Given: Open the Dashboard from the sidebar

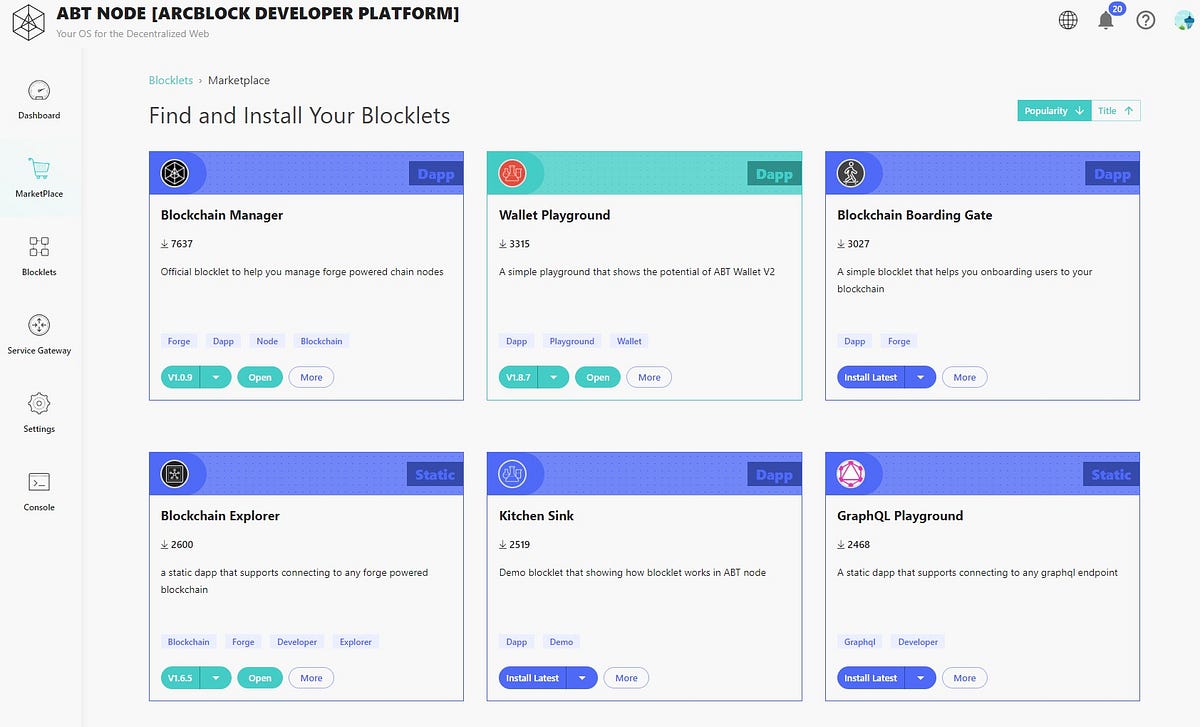Looking at the screenshot, I should coord(38,95).
